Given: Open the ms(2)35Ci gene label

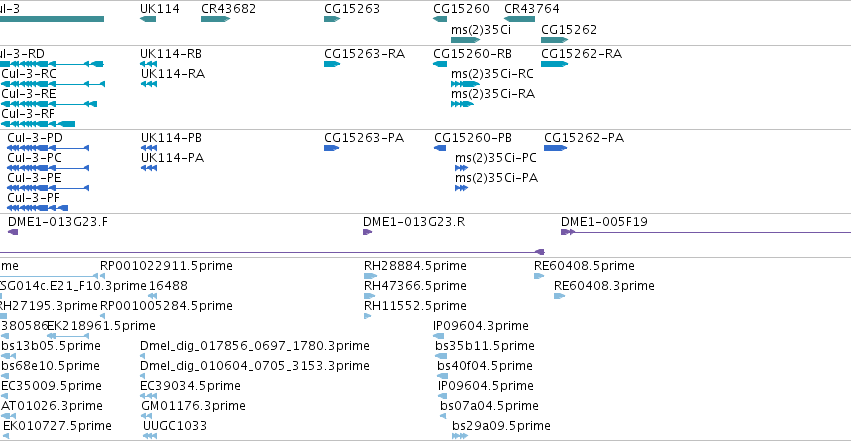Looking at the screenshot, I should (481, 30).
